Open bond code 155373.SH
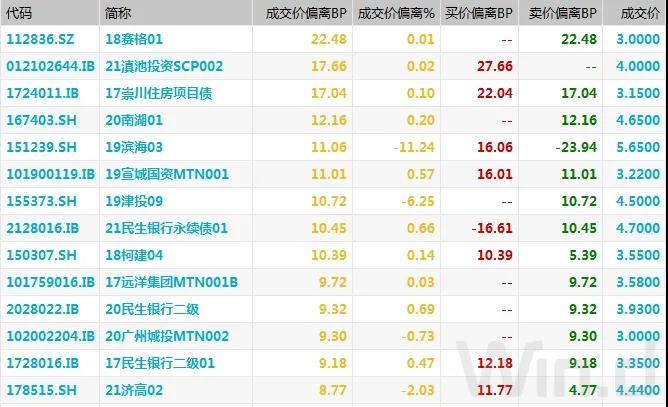Image resolution: width=668 pixels, height=407 pixels. [x=41, y=201]
